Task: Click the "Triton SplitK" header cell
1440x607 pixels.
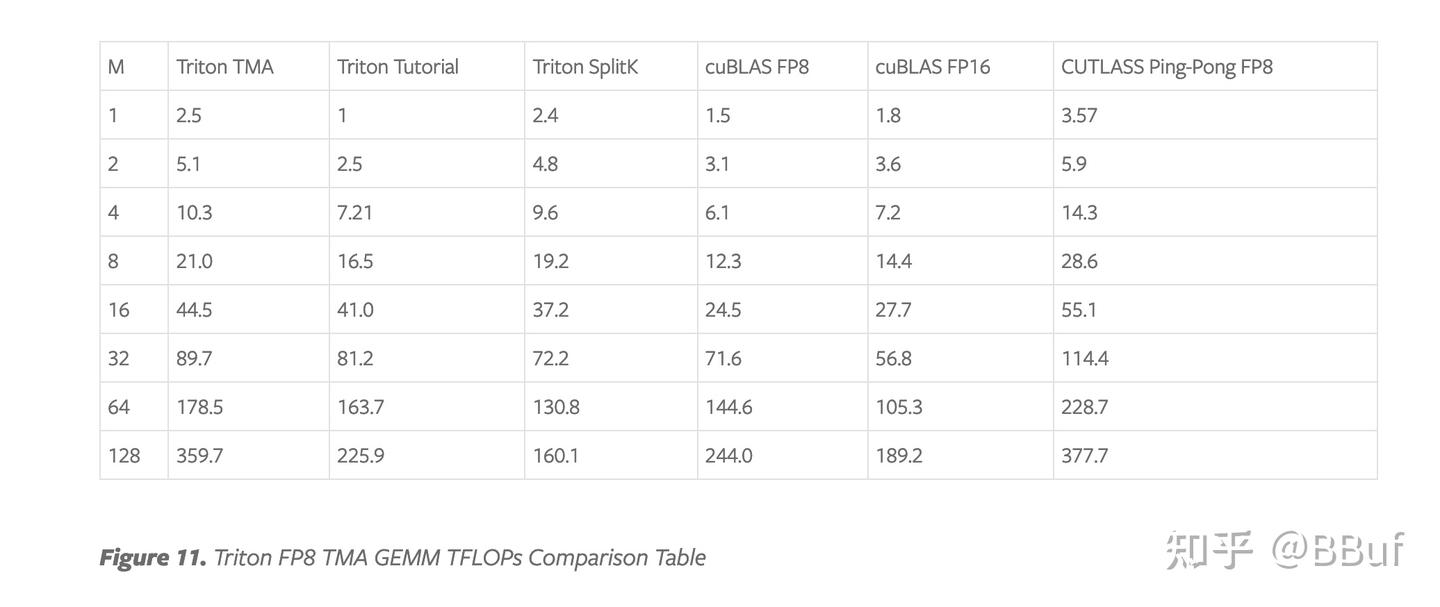Action: (x=585, y=67)
